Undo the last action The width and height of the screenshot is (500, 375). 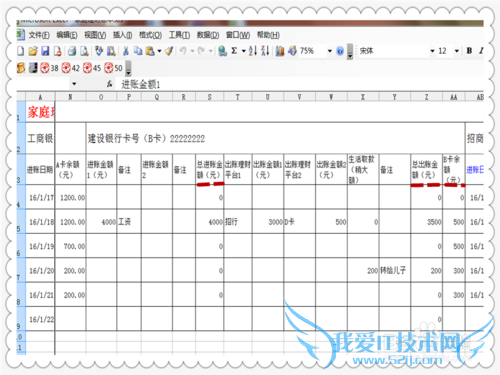click(183, 51)
